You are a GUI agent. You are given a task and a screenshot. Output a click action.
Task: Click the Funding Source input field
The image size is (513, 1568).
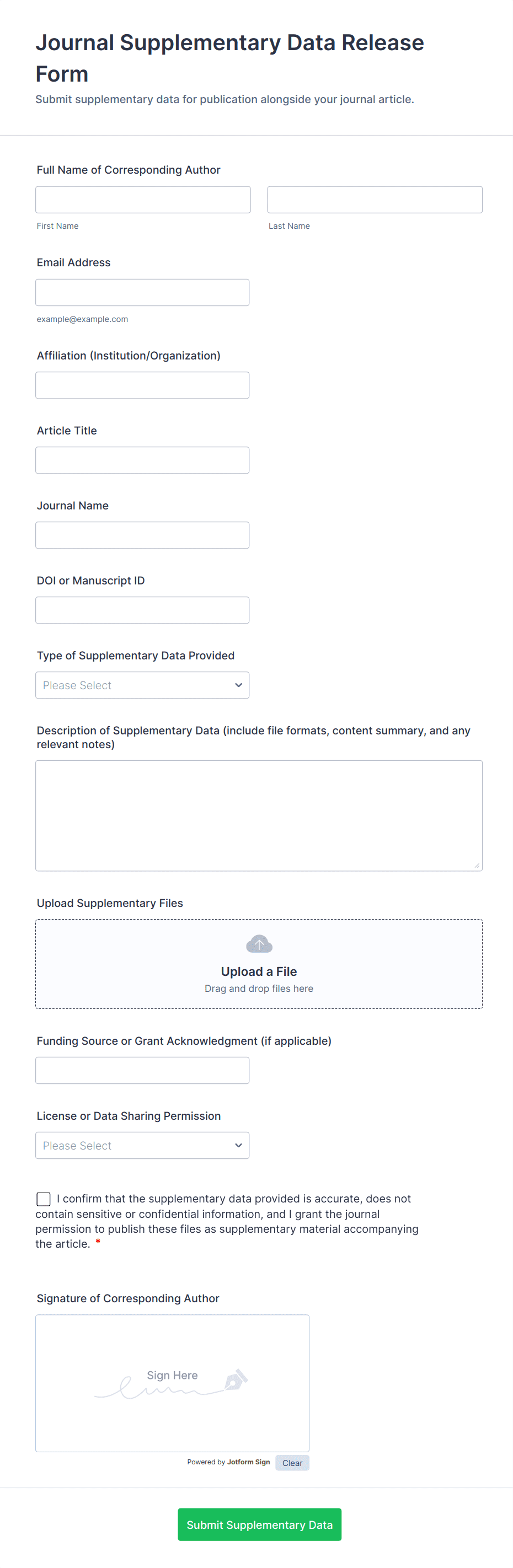pos(142,1070)
